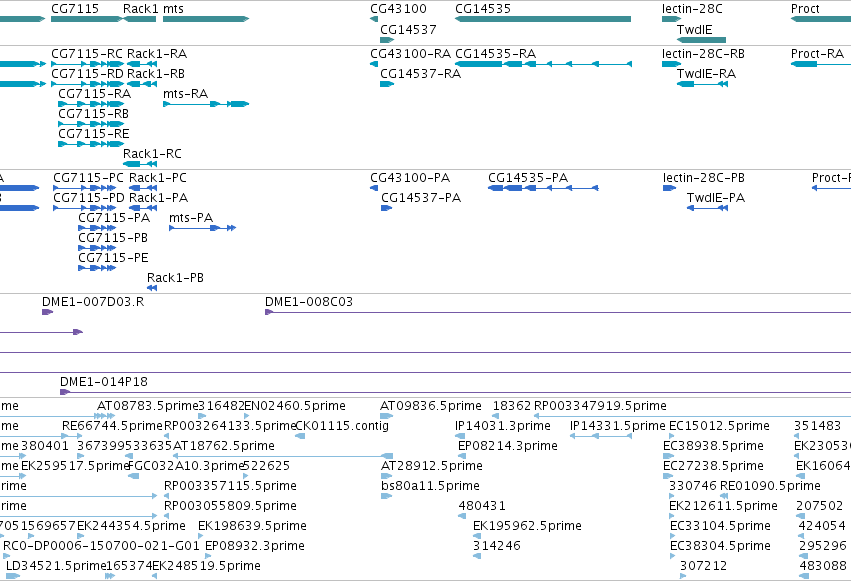Click the Rack1-PA protein label
The width and height of the screenshot is (851, 581).
[158, 198]
